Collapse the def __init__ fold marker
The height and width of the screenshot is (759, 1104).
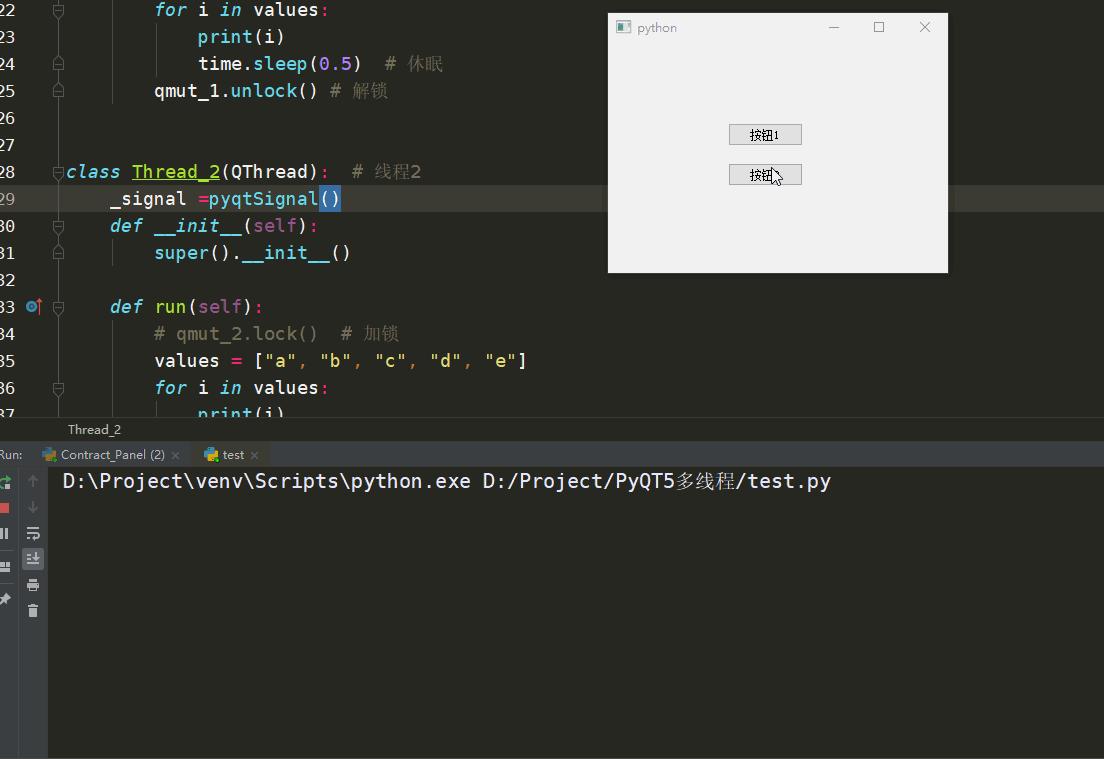(x=58, y=226)
